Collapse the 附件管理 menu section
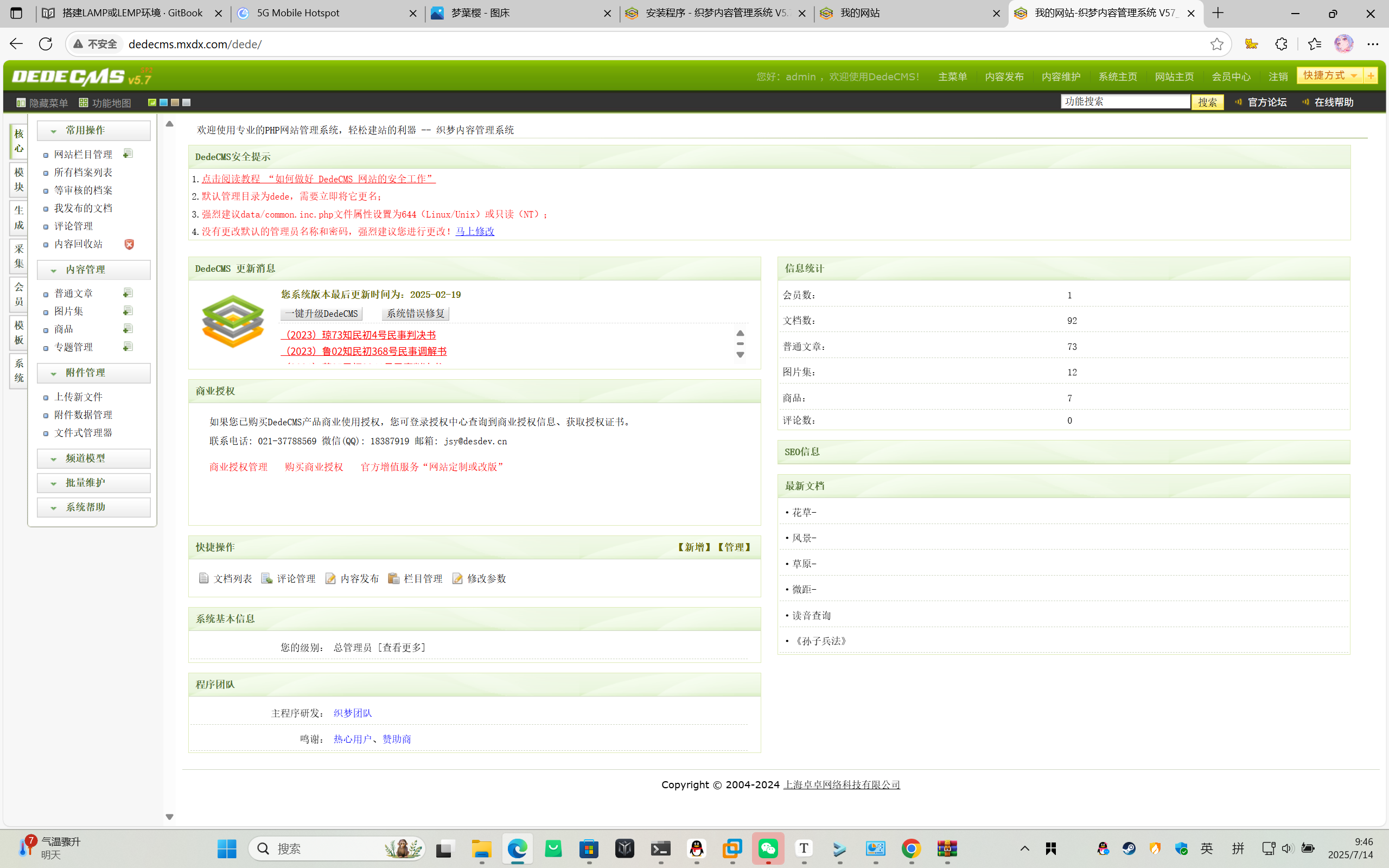Image resolution: width=1389 pixels, height=868 pixels. [93, 373]
